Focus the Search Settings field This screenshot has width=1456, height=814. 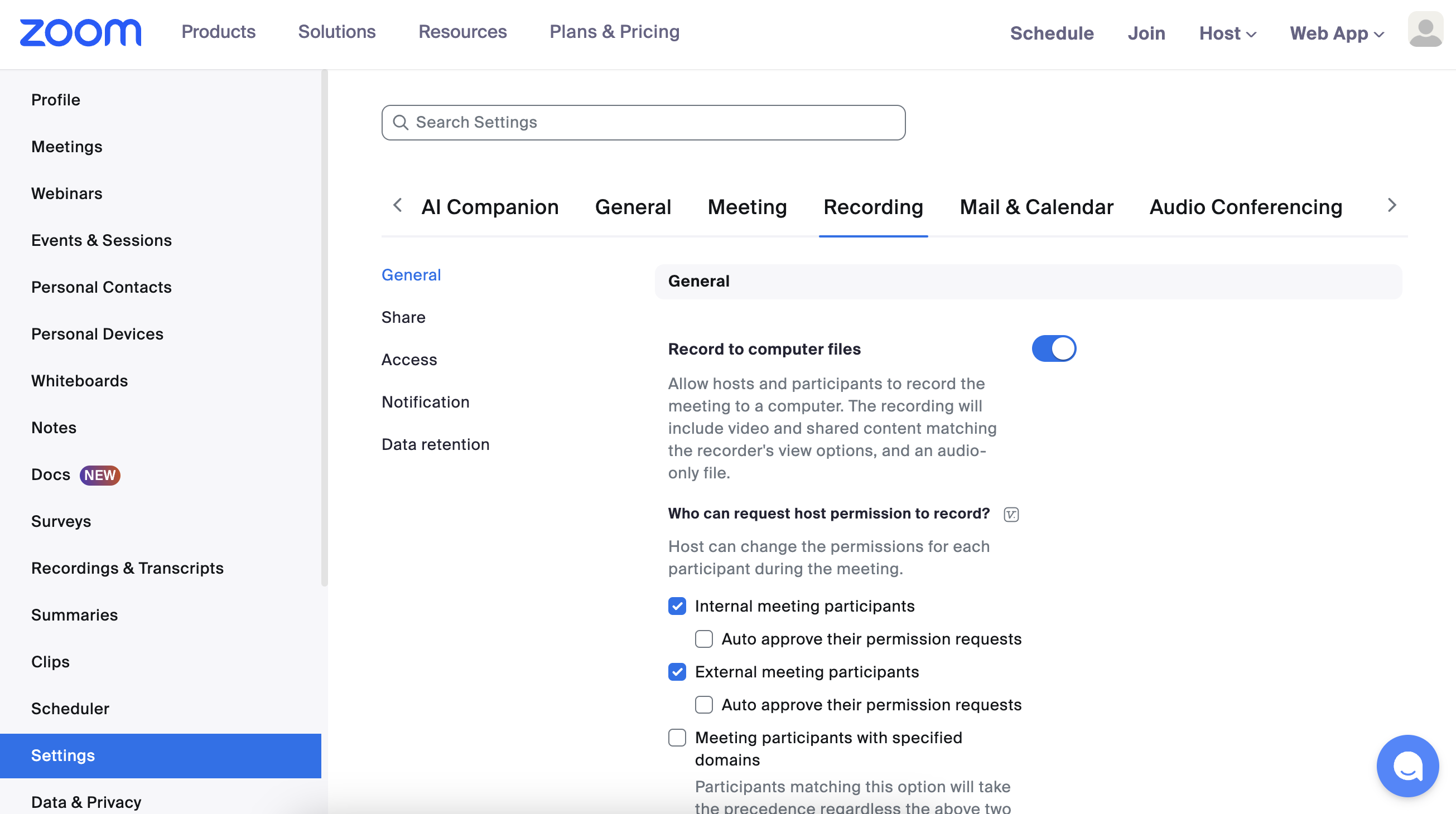pyautogui.click(x=643, y=122)
